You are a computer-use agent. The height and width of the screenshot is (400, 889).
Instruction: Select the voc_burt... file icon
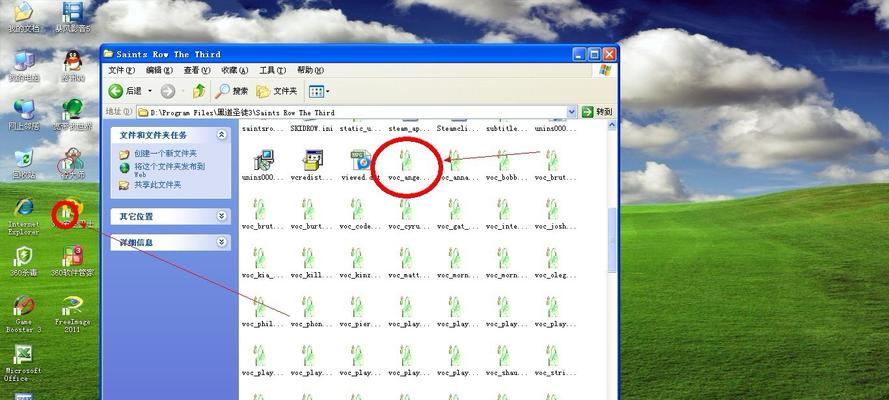pyautogui.click(x=308, y=210)
